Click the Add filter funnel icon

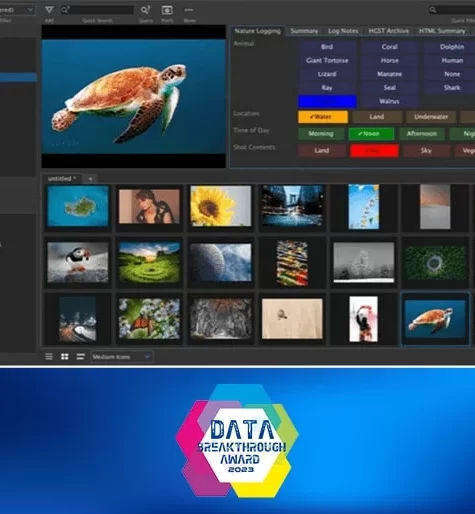(49, 10)
